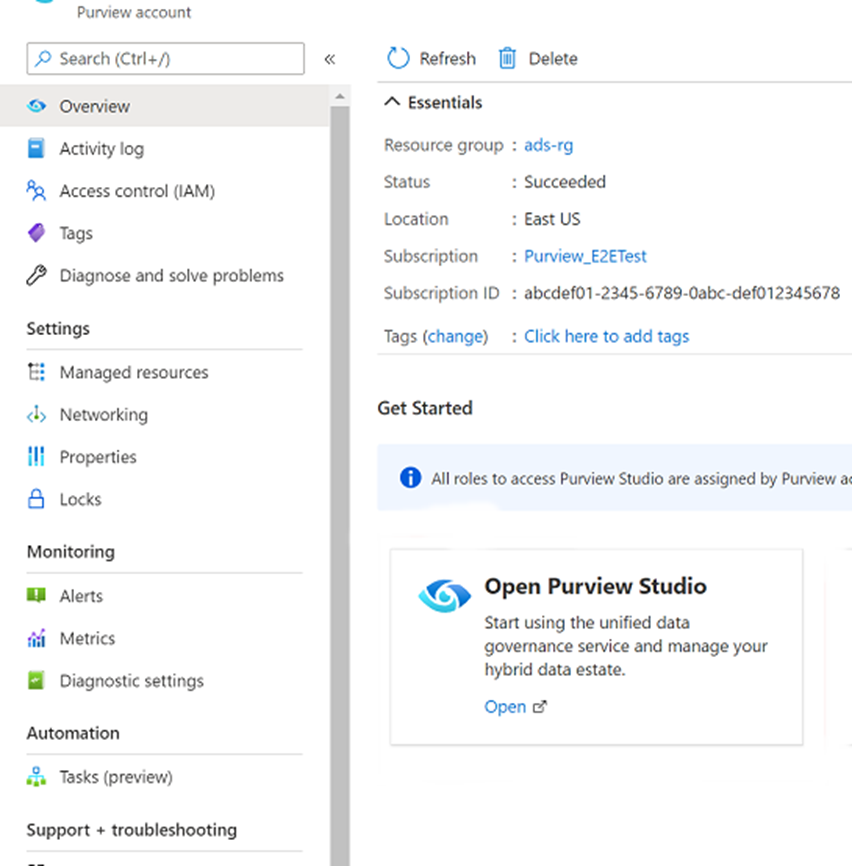
Task: Click the sidebar vertical scrollbar track
Action: (x=340, y=486)
